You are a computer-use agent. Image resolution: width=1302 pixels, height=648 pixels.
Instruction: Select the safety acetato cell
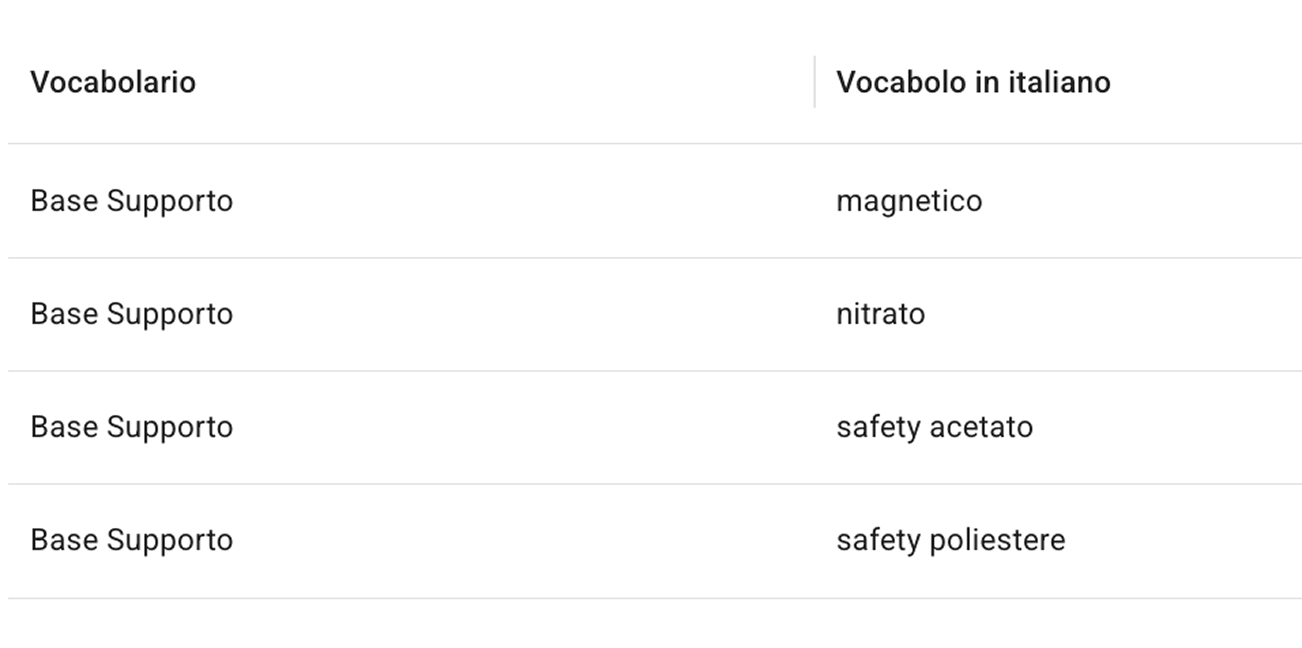934,427
